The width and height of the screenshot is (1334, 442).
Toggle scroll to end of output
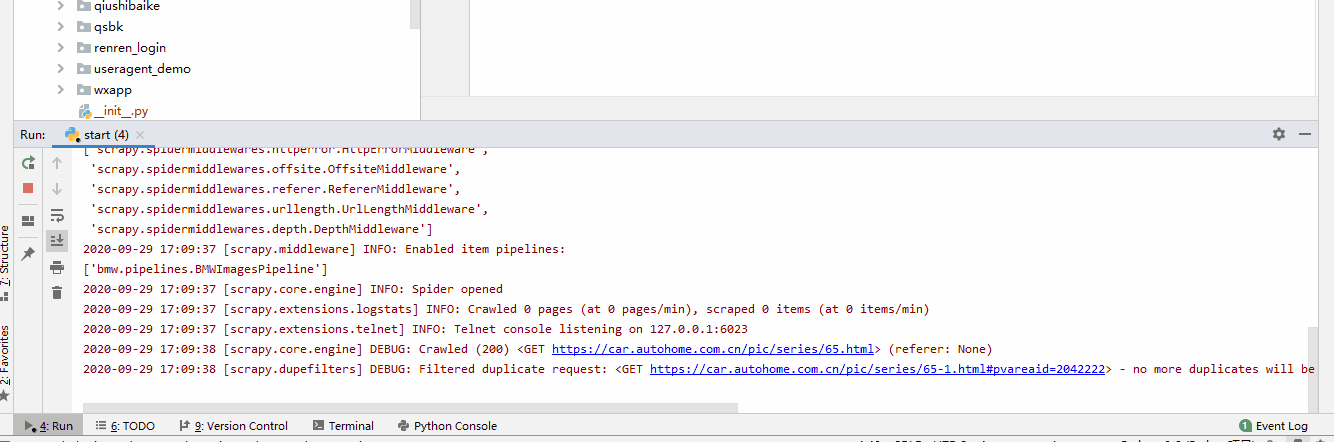coord(57,240)
